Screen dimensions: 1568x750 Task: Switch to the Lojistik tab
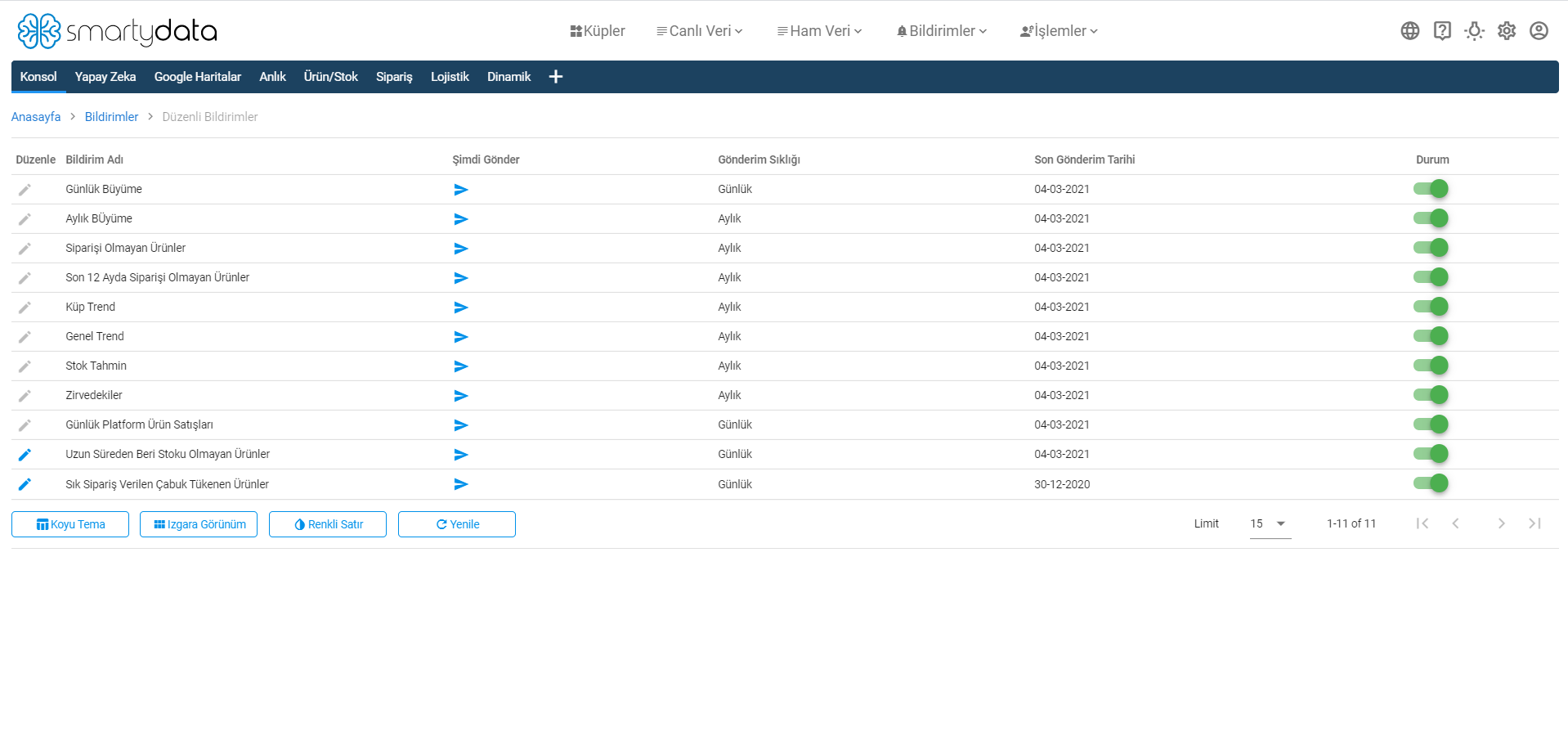(x=450, y=77)
